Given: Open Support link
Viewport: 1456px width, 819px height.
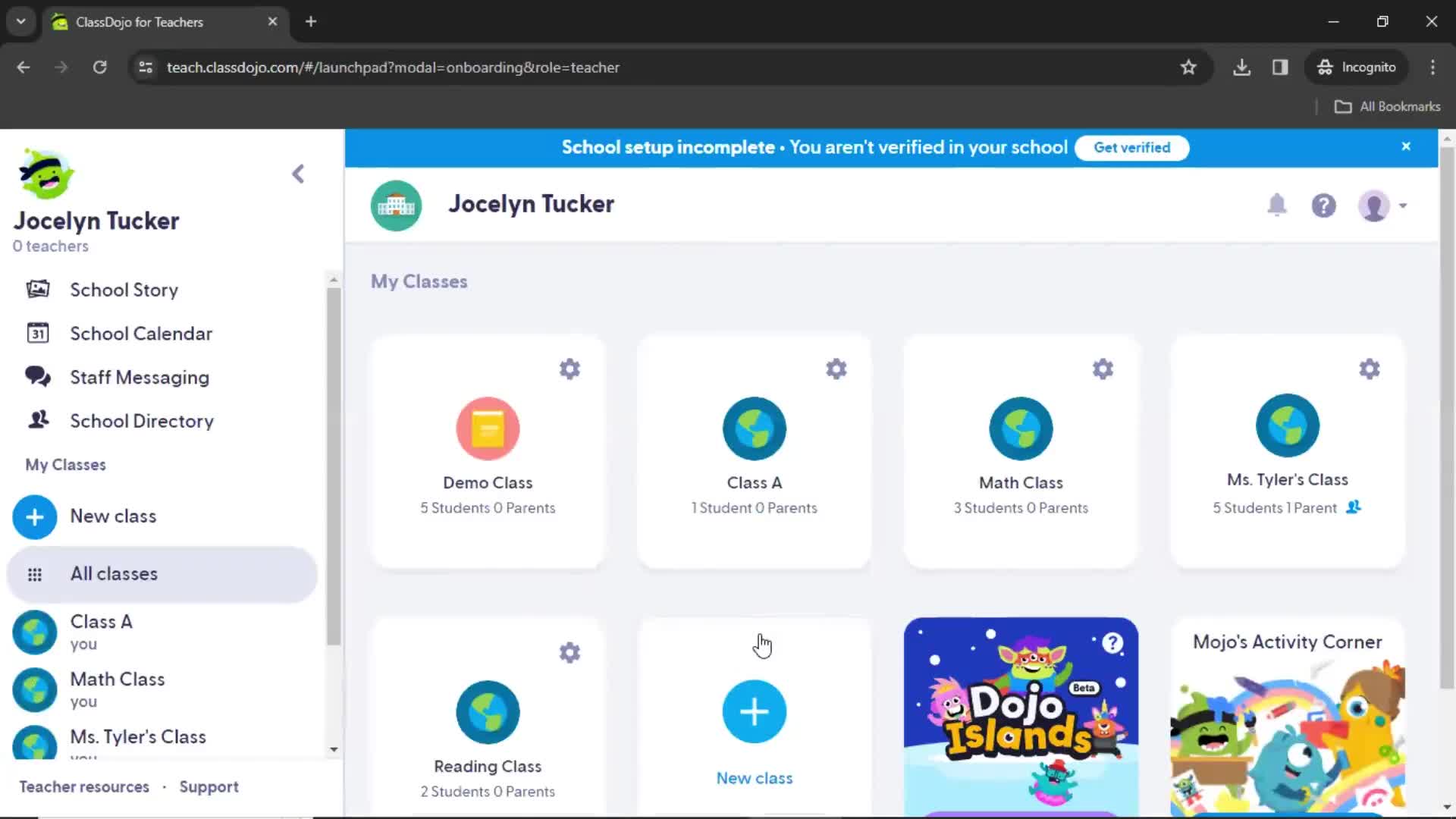Looking at the screenshot, I should coord(209,787).
